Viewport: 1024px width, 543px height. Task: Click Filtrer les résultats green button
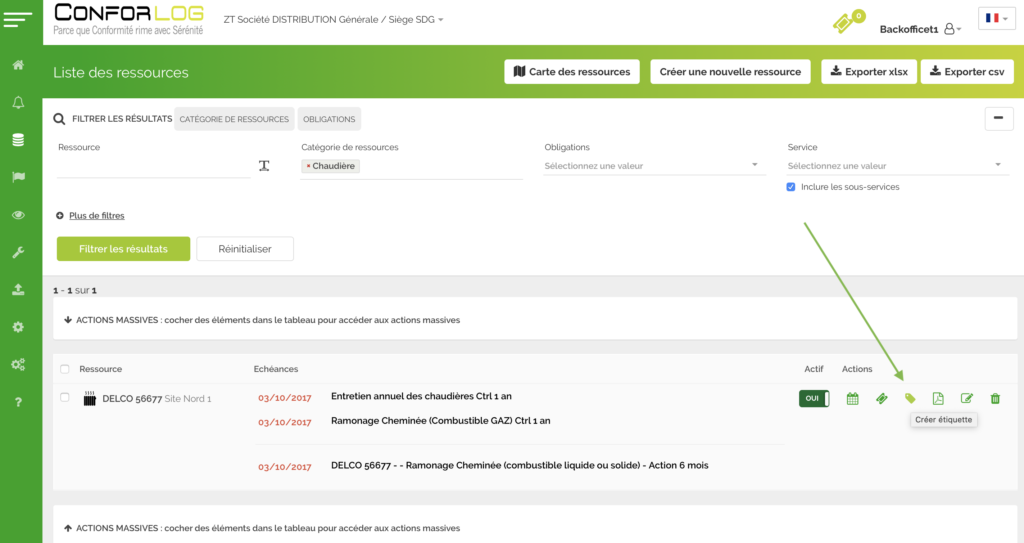123,249
